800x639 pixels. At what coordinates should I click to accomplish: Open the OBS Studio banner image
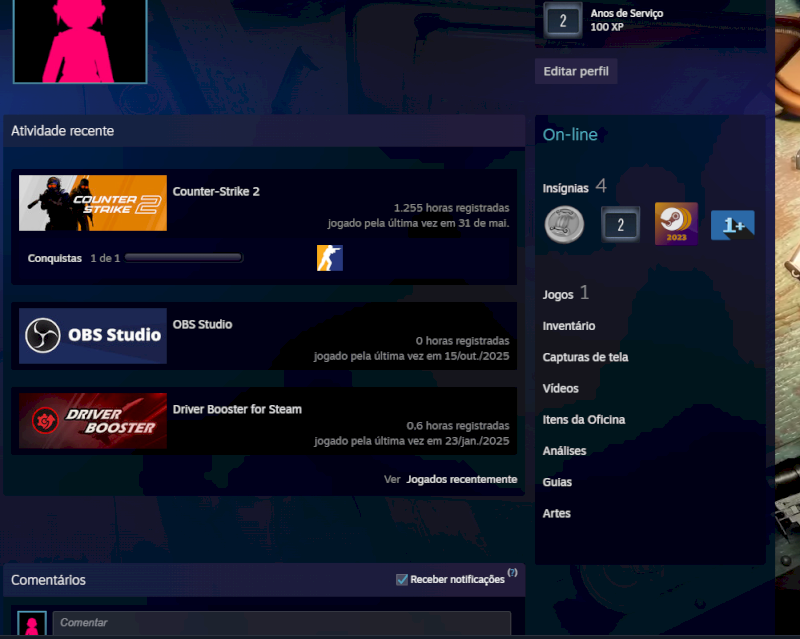click(x=93, y=336)
